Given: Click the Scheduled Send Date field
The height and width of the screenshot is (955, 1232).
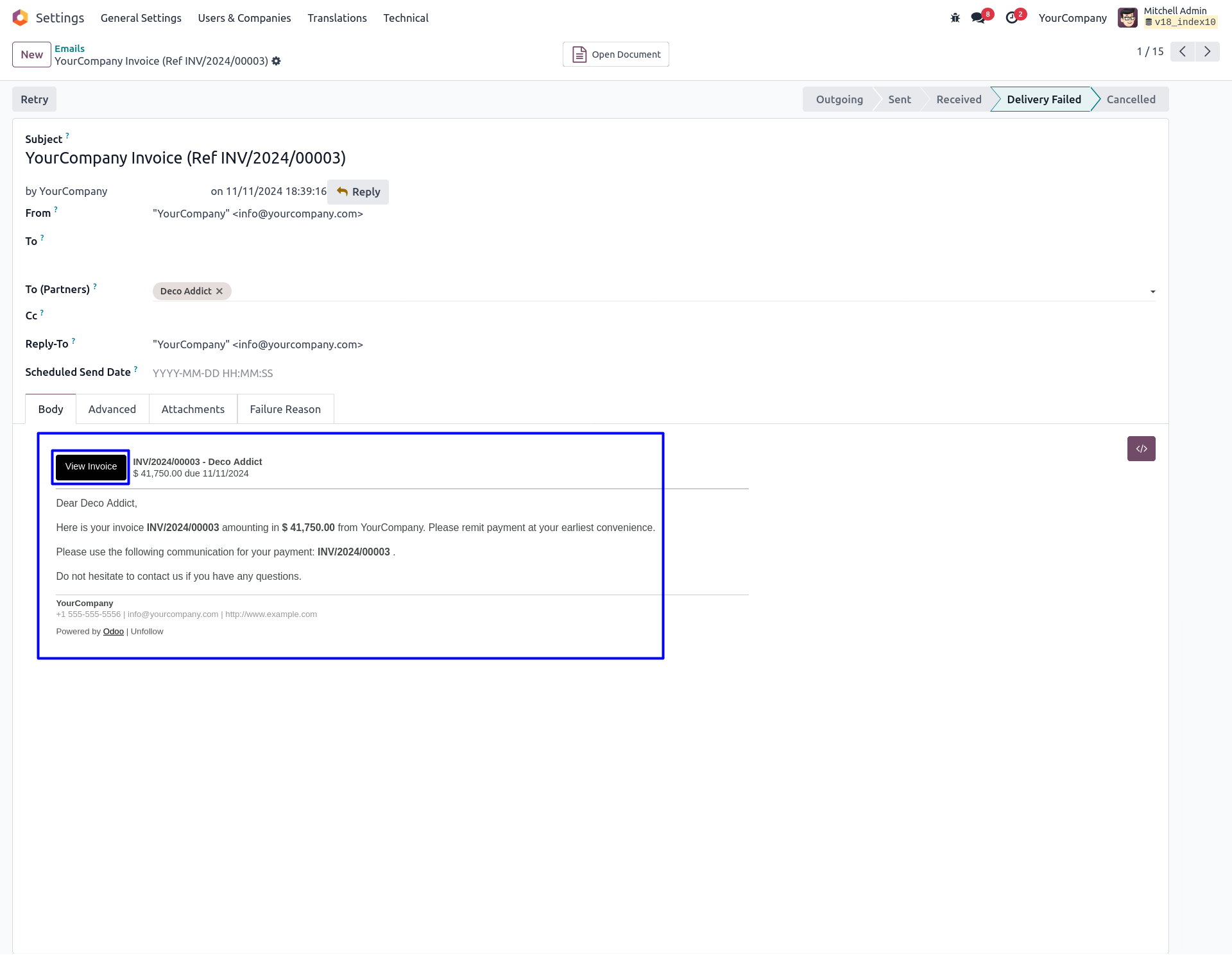Looking at the screenshot, I should (213, 373).
